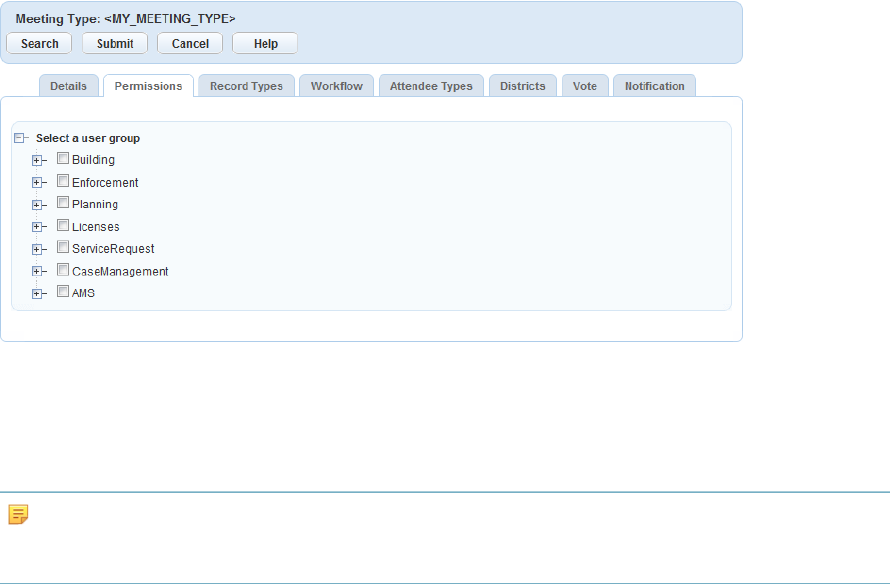Select the ServiceRequest checkbox
The height and width of the screenshot is (584, 890).
[x=63, y=247]
